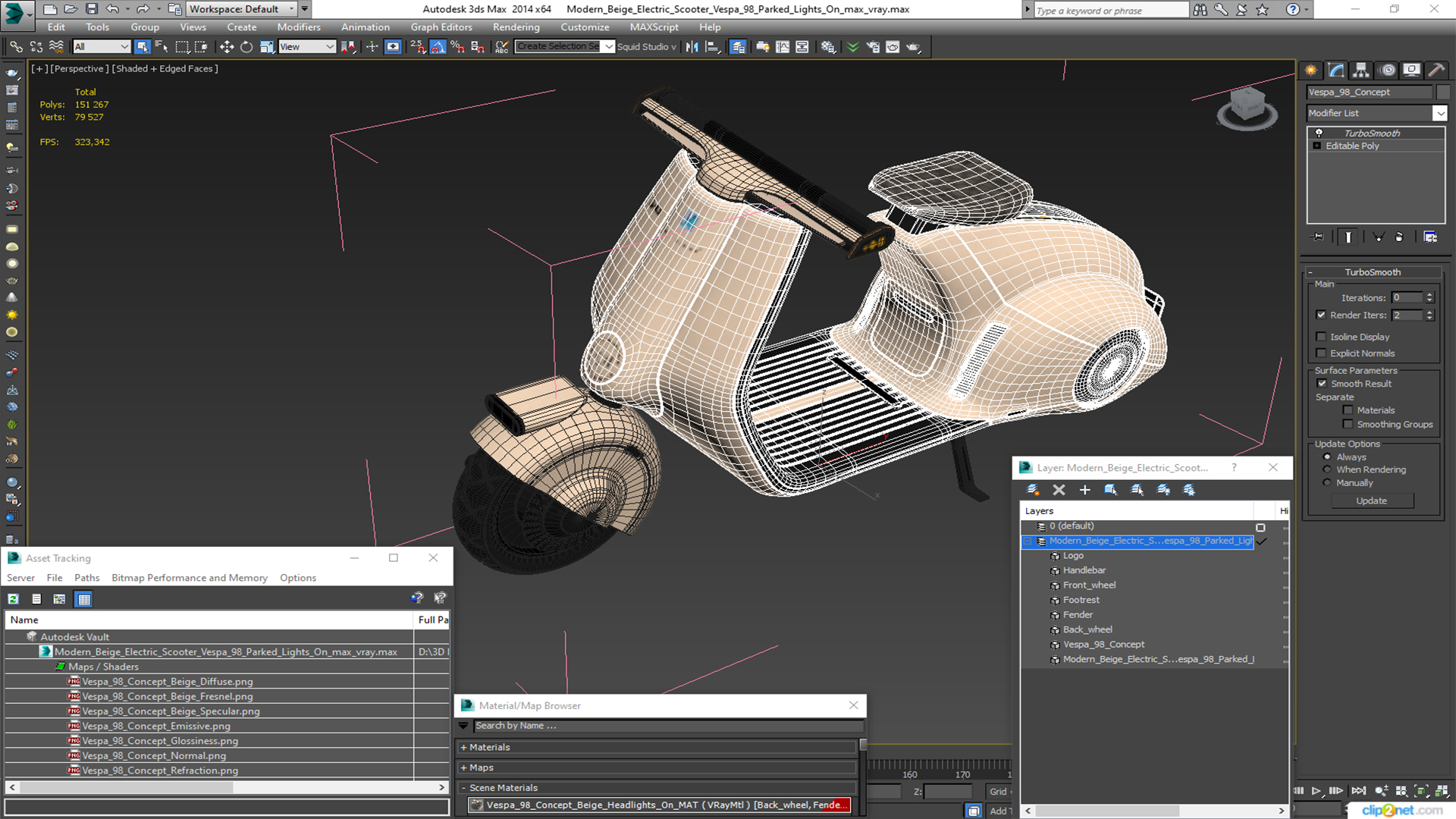The image size is (1456, 819).
Task: Choose Rectangular Selection Region tool
Action: pyautogui.click(x=182, y=47)
